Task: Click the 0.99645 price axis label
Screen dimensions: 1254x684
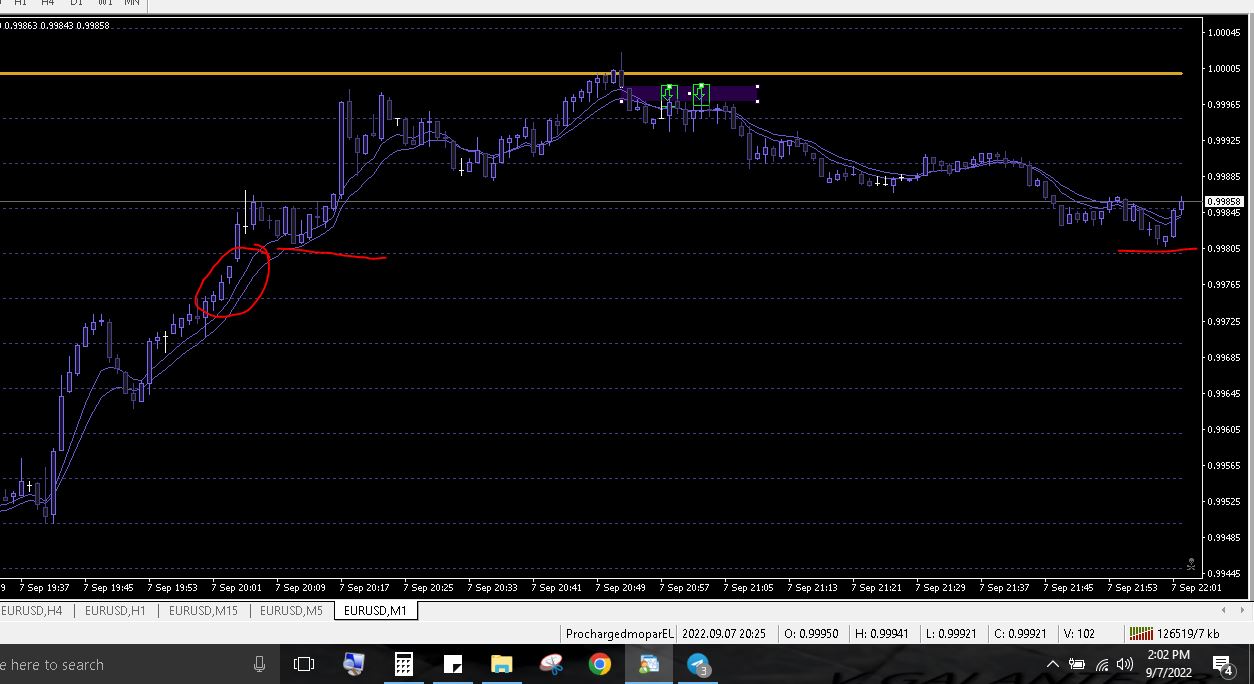Action: [x=1225, y=393]
